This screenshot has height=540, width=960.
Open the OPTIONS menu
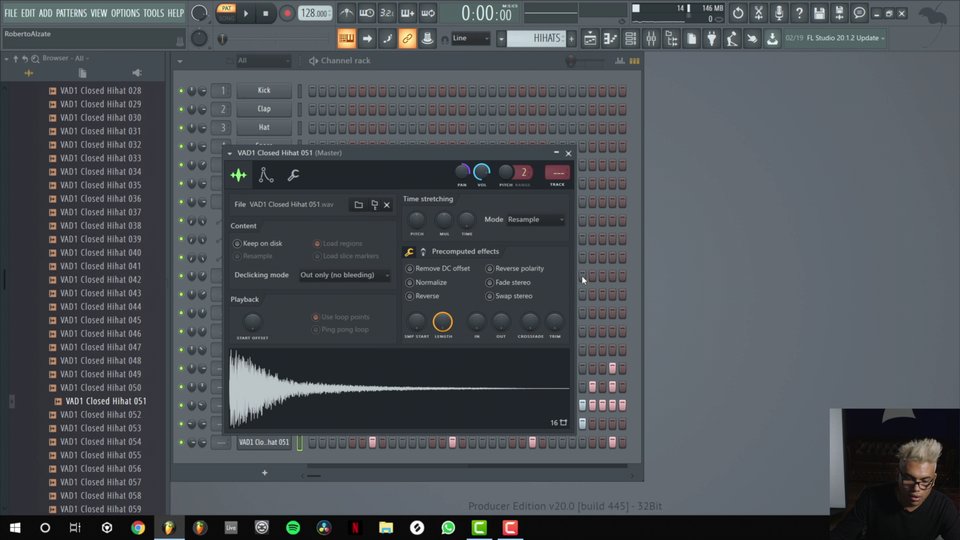click(126, 13)
